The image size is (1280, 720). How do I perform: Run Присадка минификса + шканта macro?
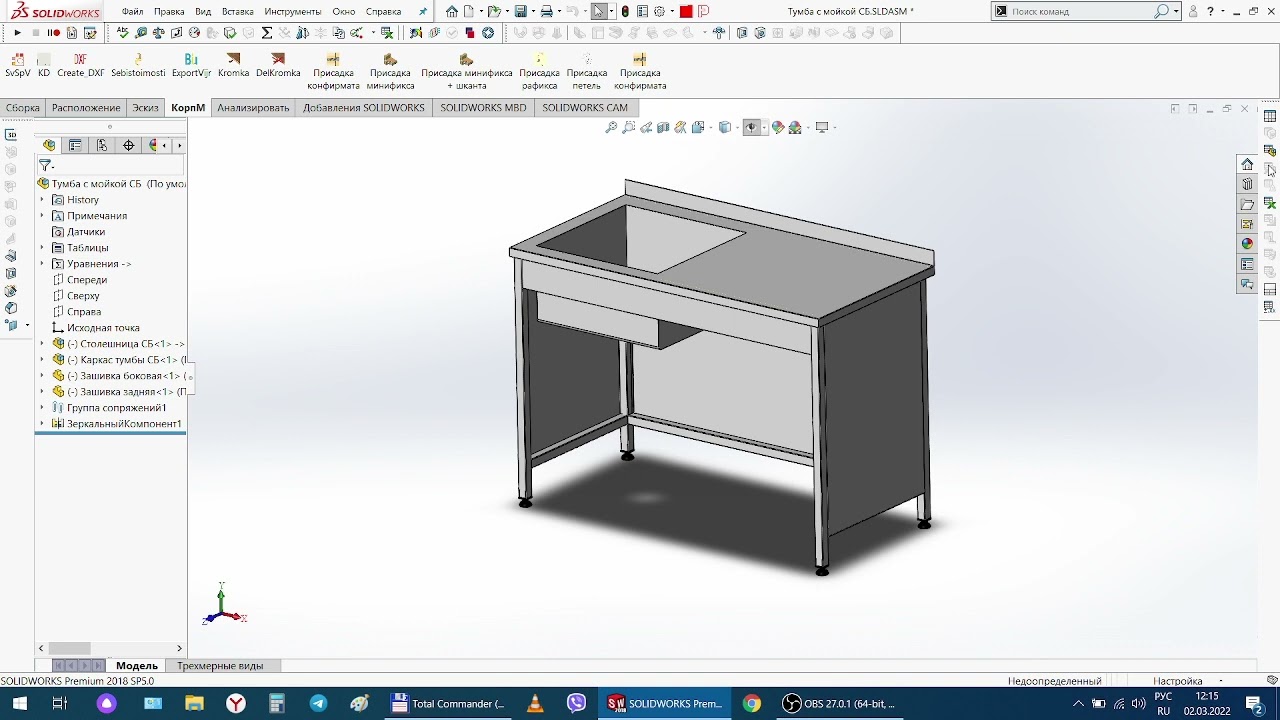[466, 72]
